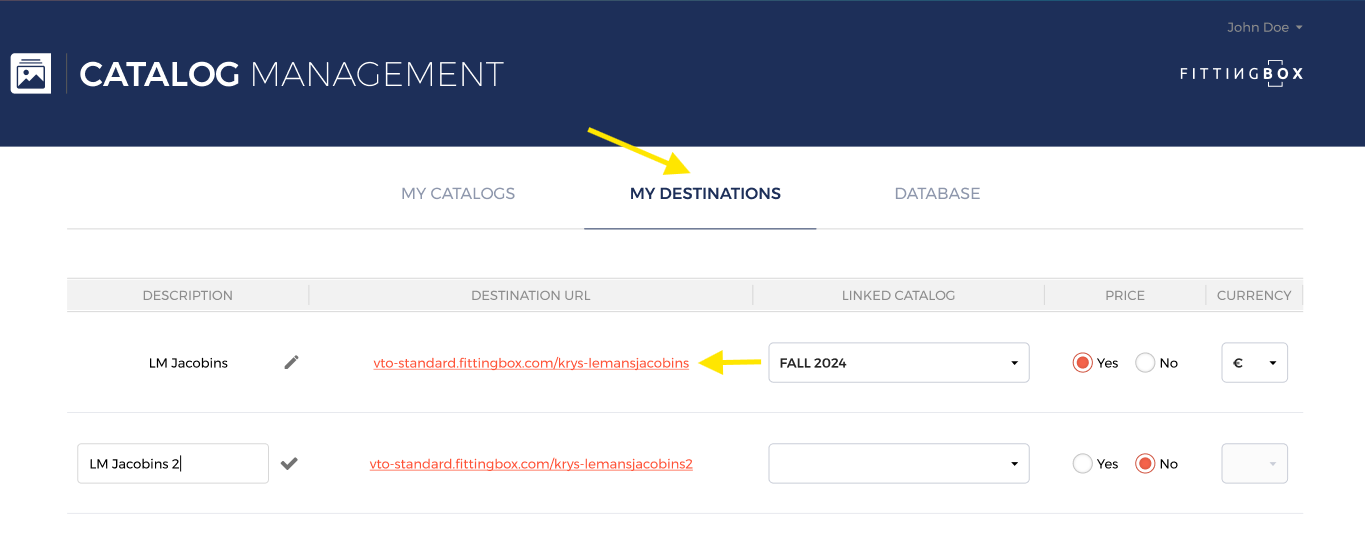Open the FALL 2024 linked catalog dropdown
Image resolution: width=1365 pixels, height=557 pixels.
[x=898, y=363]
